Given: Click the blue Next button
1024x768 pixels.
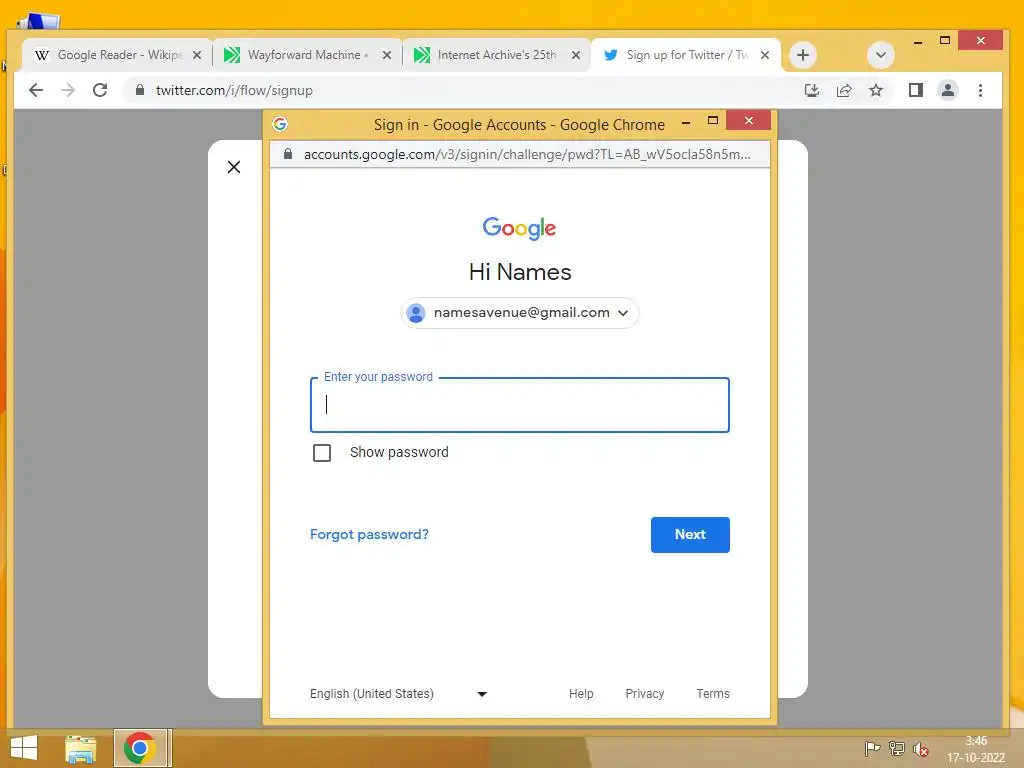Looking at the screenshot, I should [690, 535].
